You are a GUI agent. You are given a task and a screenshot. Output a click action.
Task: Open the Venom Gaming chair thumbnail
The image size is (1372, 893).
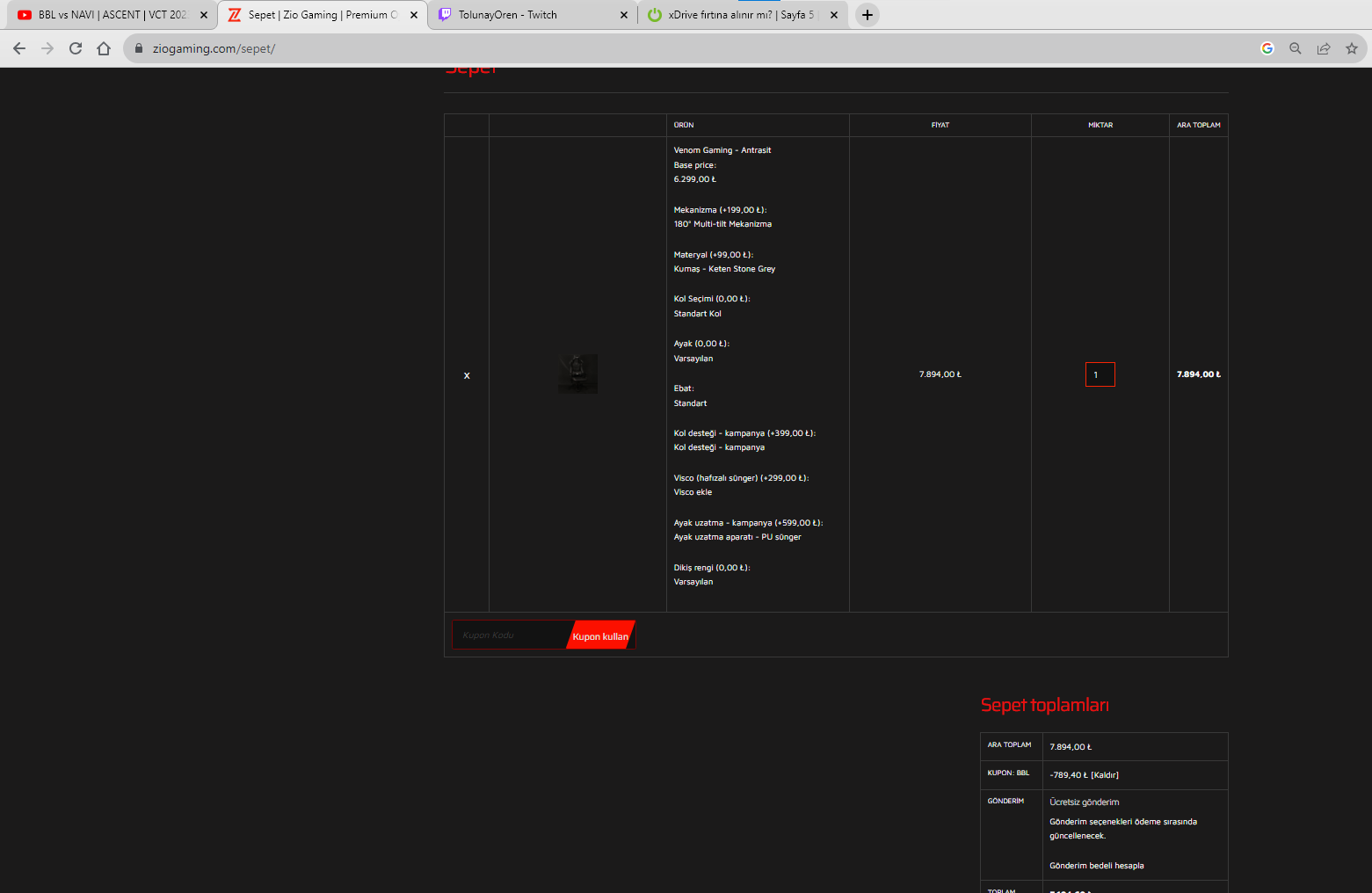[577, 374]
